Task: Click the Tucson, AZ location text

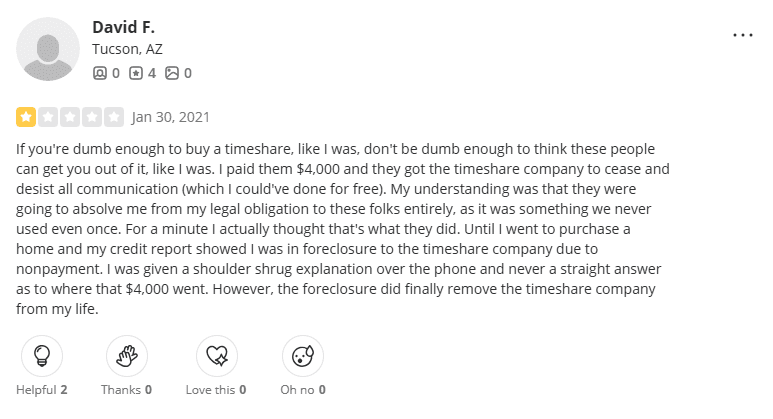Action: (125, 49)
